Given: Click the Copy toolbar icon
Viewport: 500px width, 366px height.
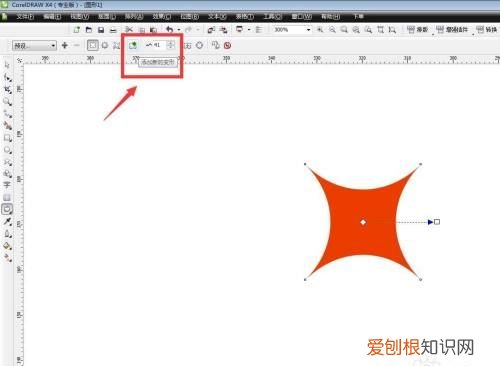Looking at the screenshot, I should [x=142, y=30].
